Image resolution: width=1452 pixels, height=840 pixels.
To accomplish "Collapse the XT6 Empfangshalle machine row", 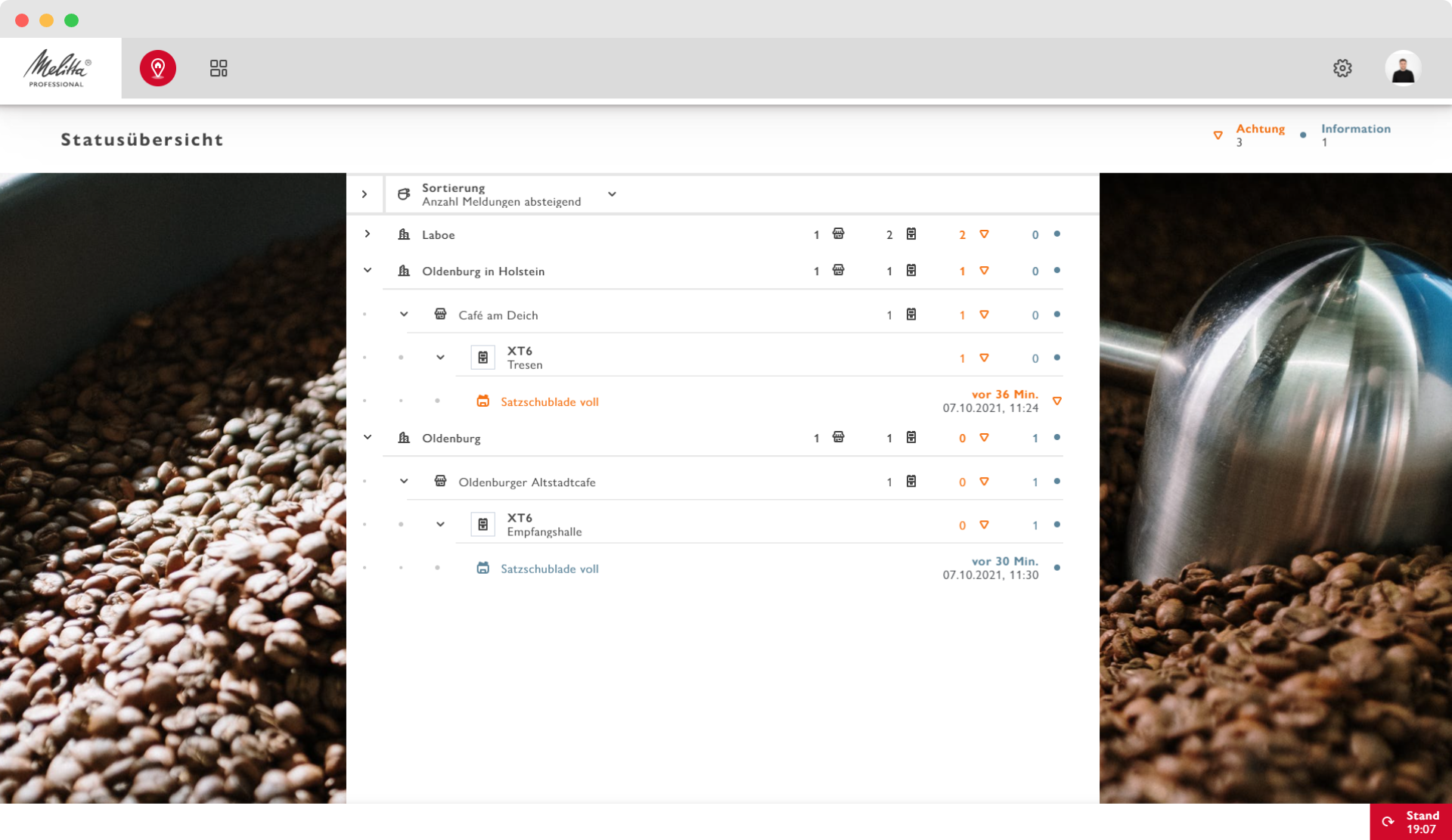I will pyautogui.click(x=440, y=524).
